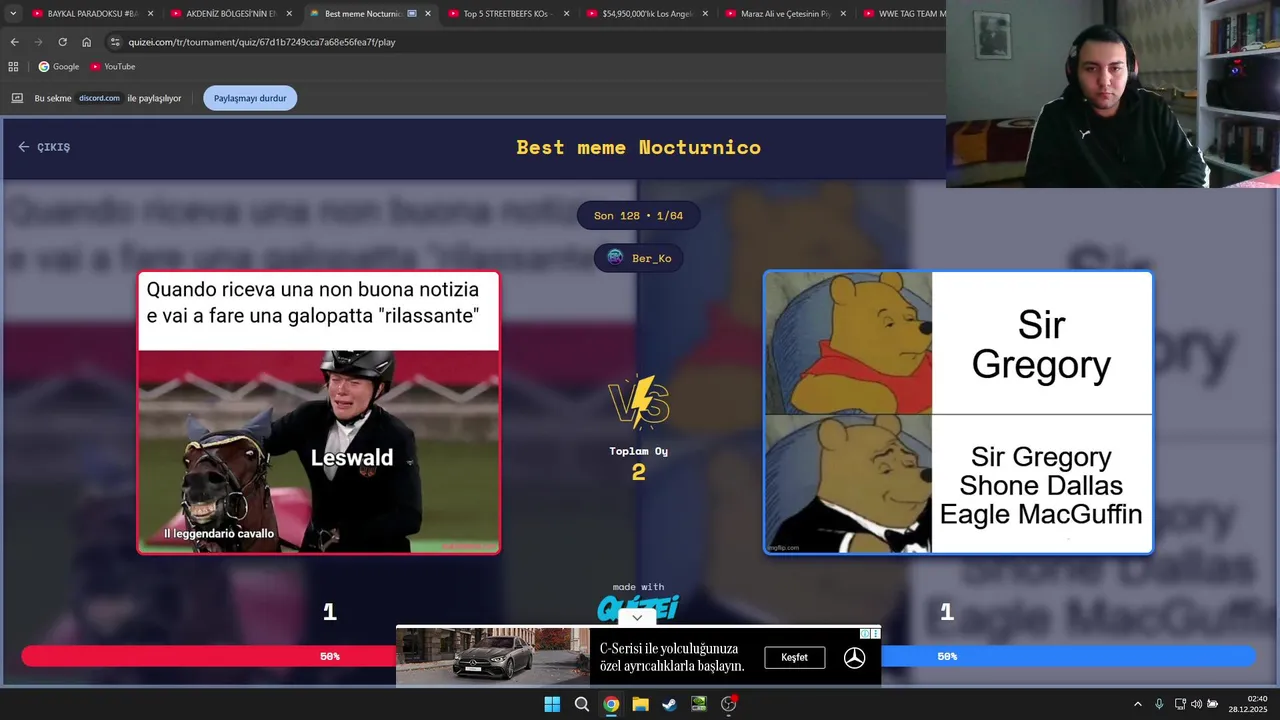Go back in the browser
The image size is (1280, 720).
pyautogui.click(x=14, y=42)
